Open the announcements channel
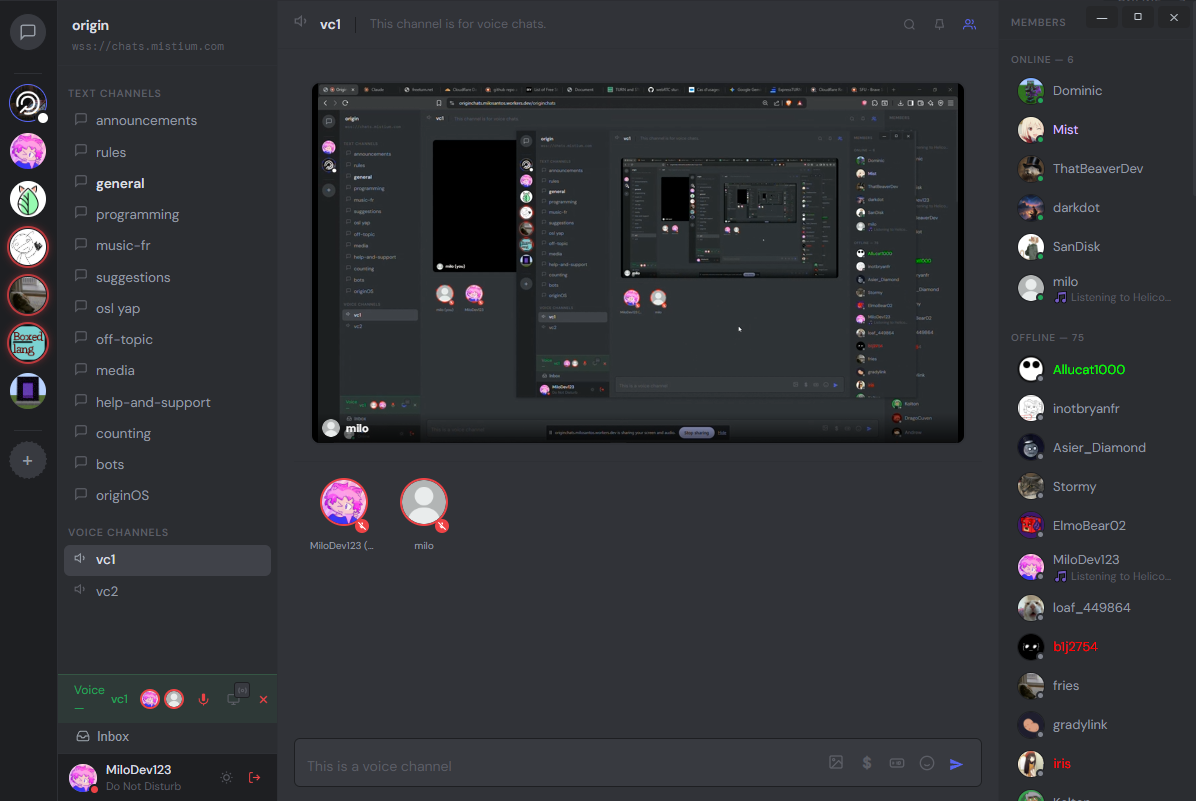Image resolution: width=1196 pixels, height=801 pixels. (167, 121)
